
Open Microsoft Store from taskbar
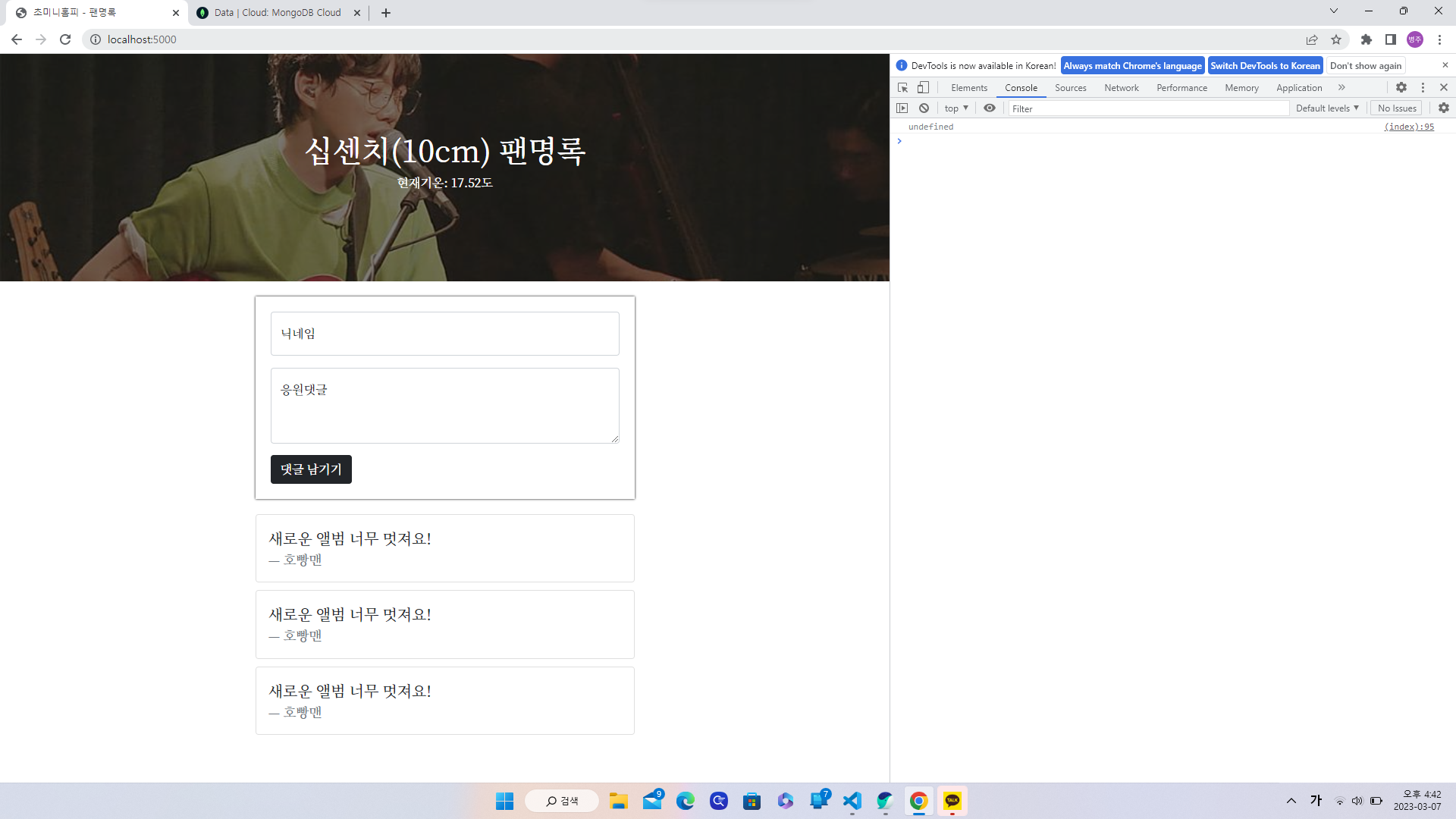point(752,801)
